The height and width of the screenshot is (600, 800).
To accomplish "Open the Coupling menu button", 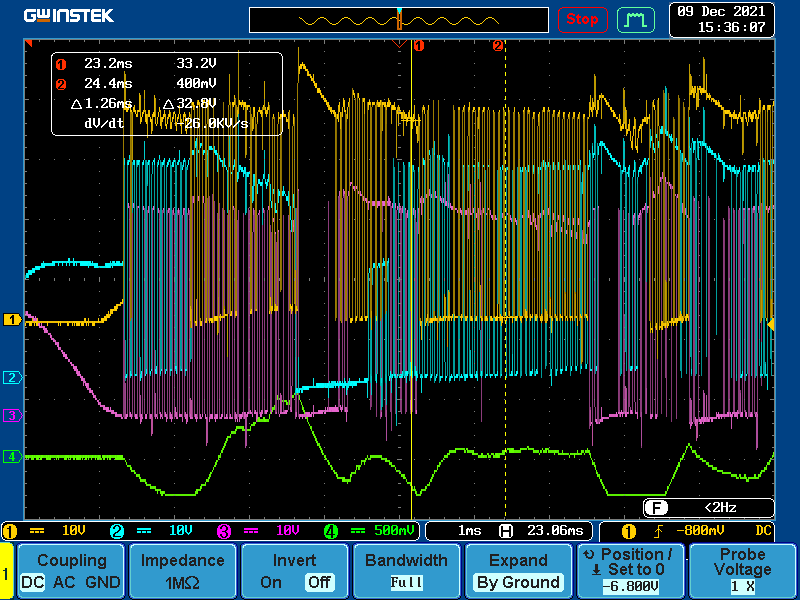I will [71, 571].
